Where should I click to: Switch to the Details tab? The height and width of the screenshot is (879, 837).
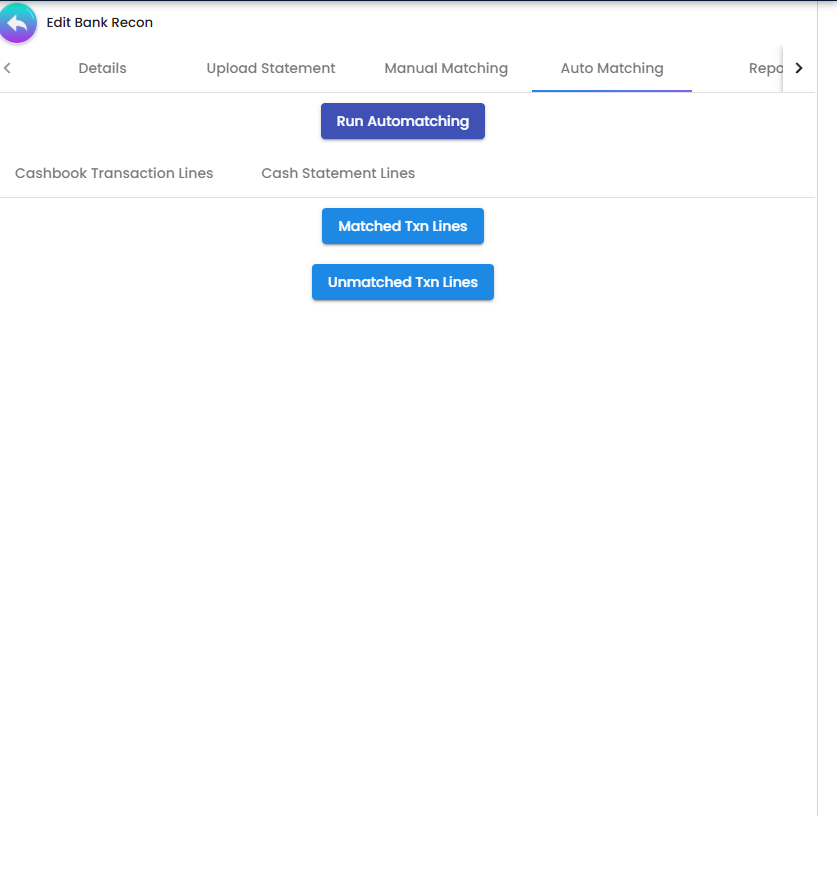click(x=102, y=68)
